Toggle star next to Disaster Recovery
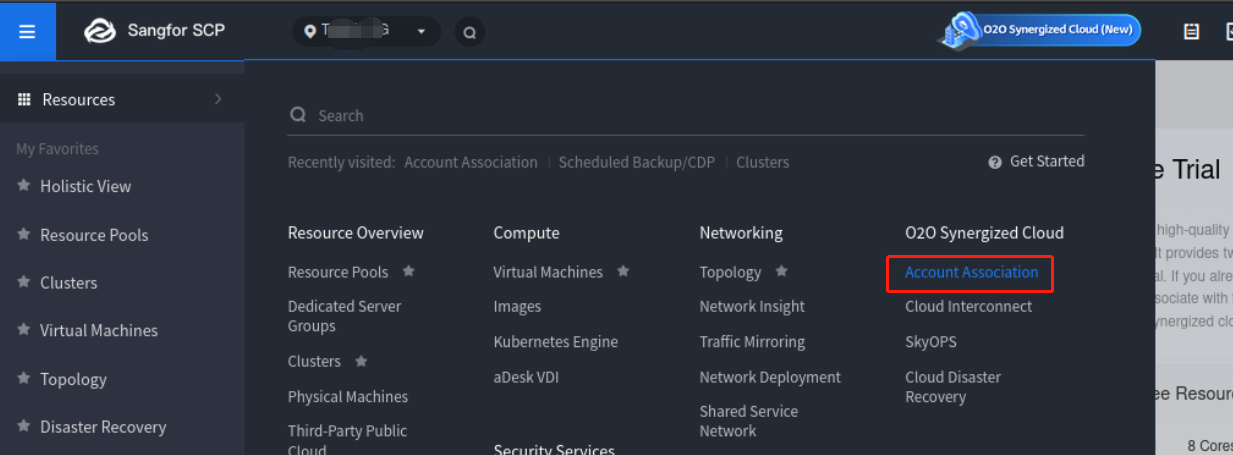Viewport: 1233px width, 455px height. click(x=23, y=426)
